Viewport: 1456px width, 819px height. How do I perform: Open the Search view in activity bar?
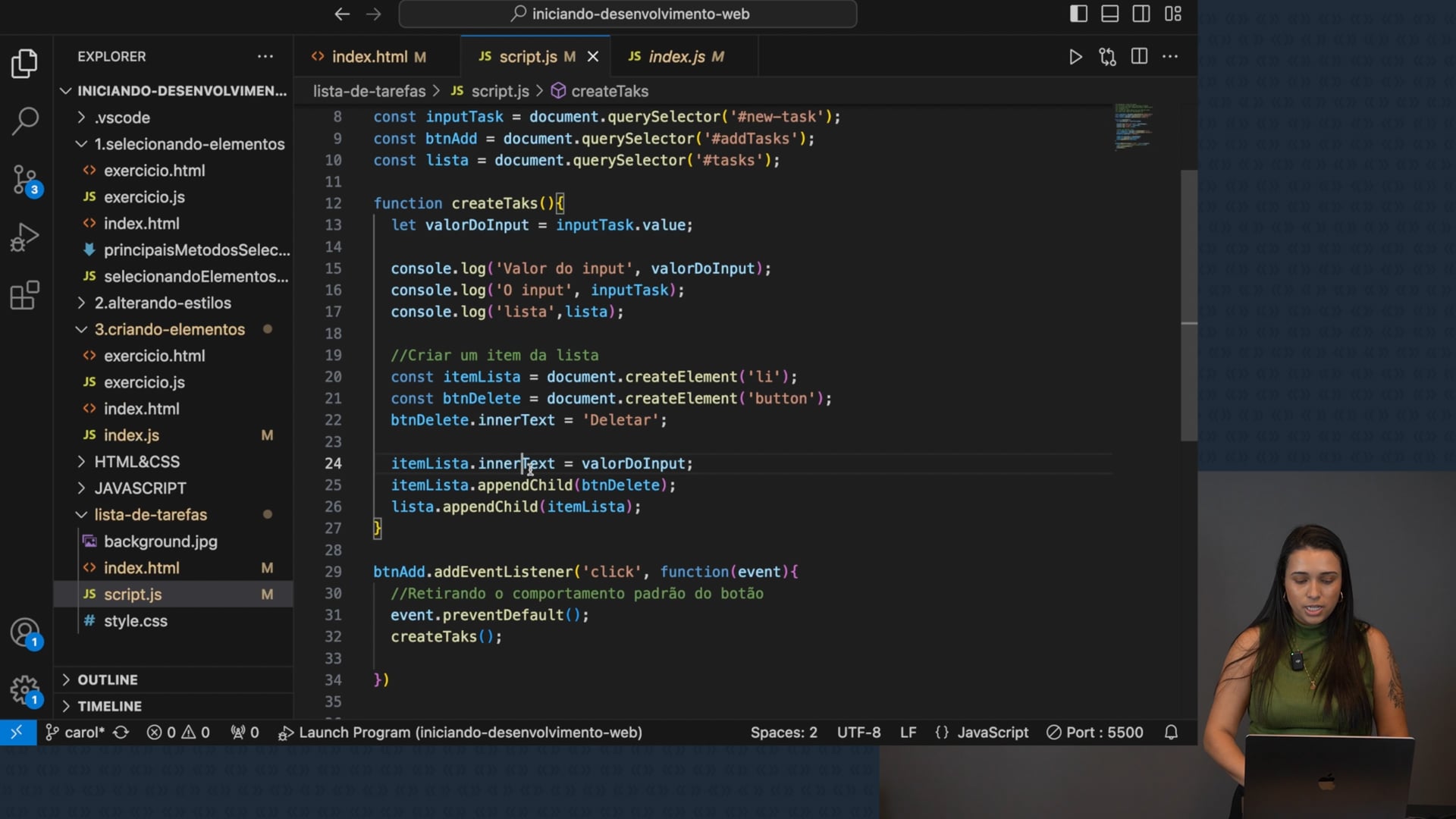[25, 121]
